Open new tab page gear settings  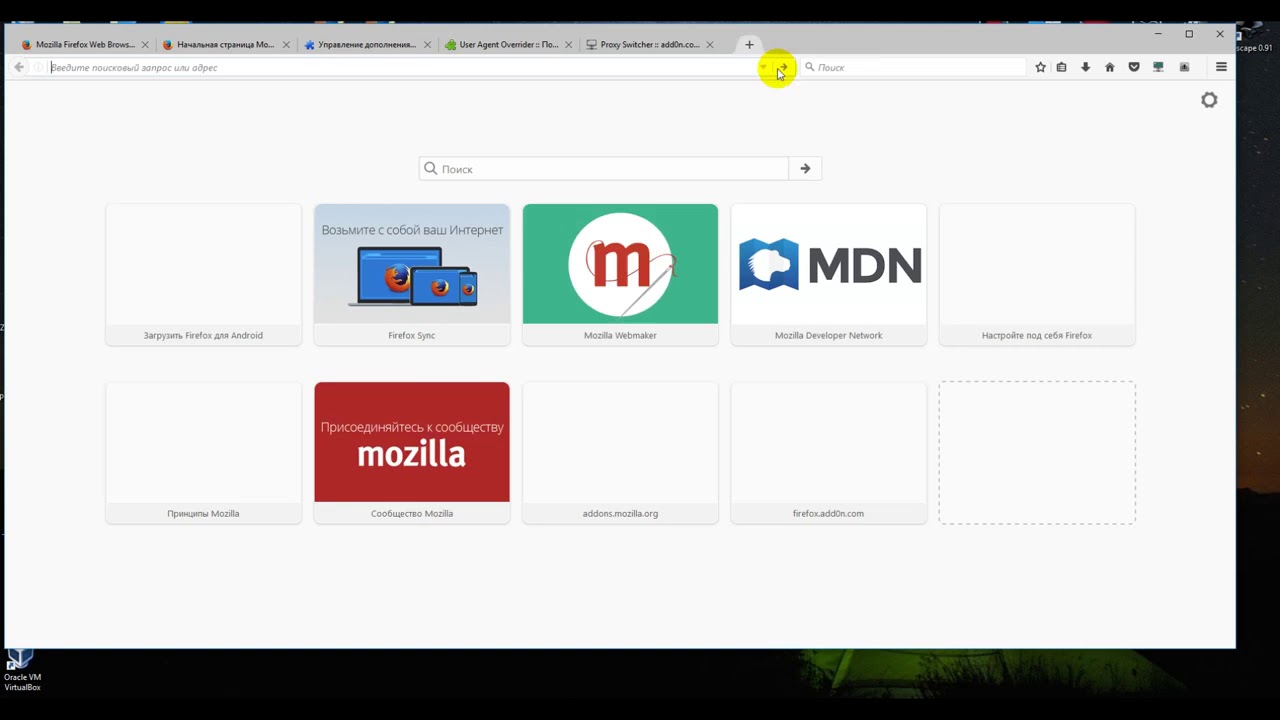tap(1209, 100)
